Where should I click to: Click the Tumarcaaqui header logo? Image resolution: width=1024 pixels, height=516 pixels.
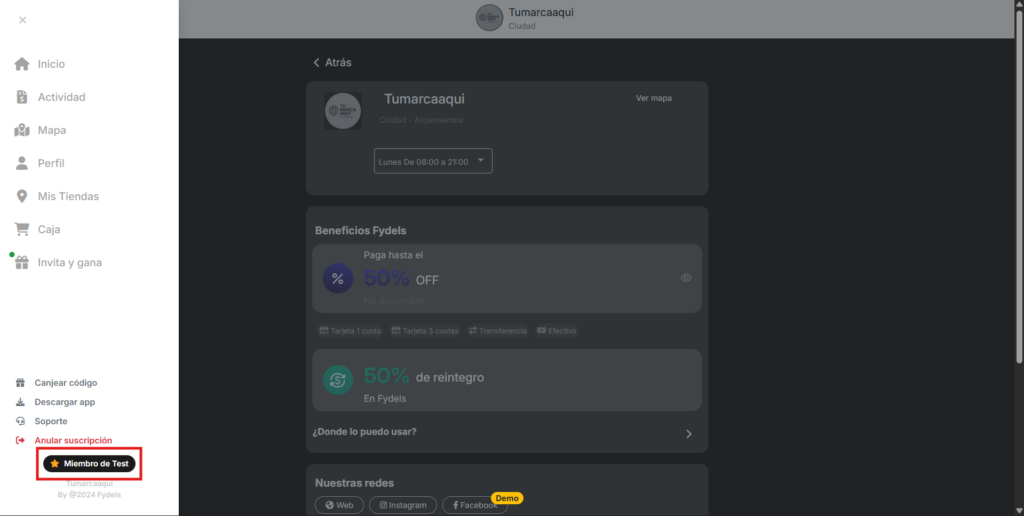(x=489, y=18)
